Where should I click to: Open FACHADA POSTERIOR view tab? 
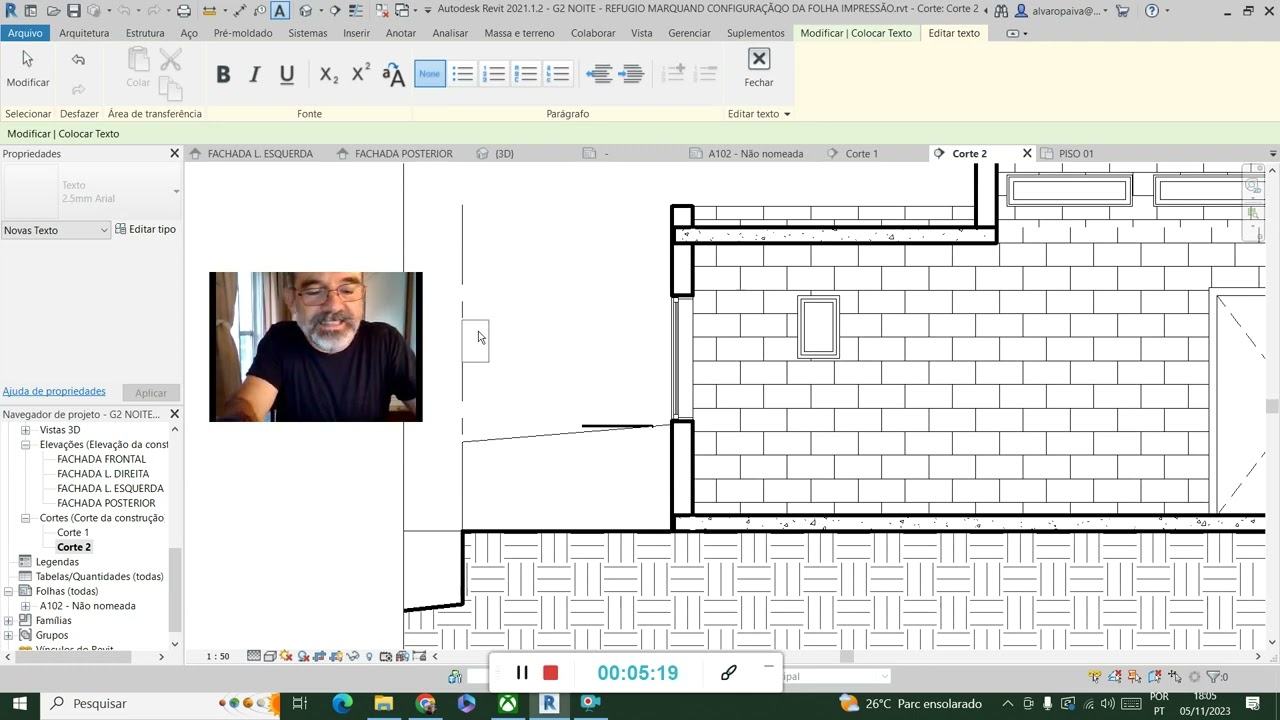click(x=403, y=154)
